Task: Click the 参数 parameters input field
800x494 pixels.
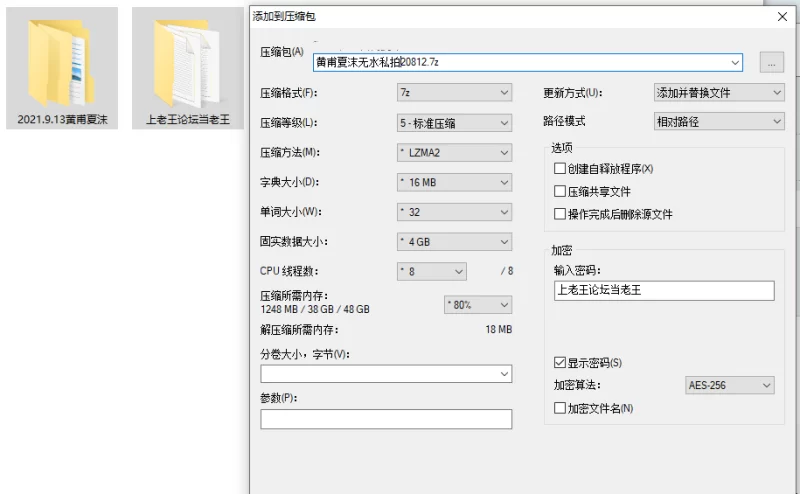Action: point(386,419)
